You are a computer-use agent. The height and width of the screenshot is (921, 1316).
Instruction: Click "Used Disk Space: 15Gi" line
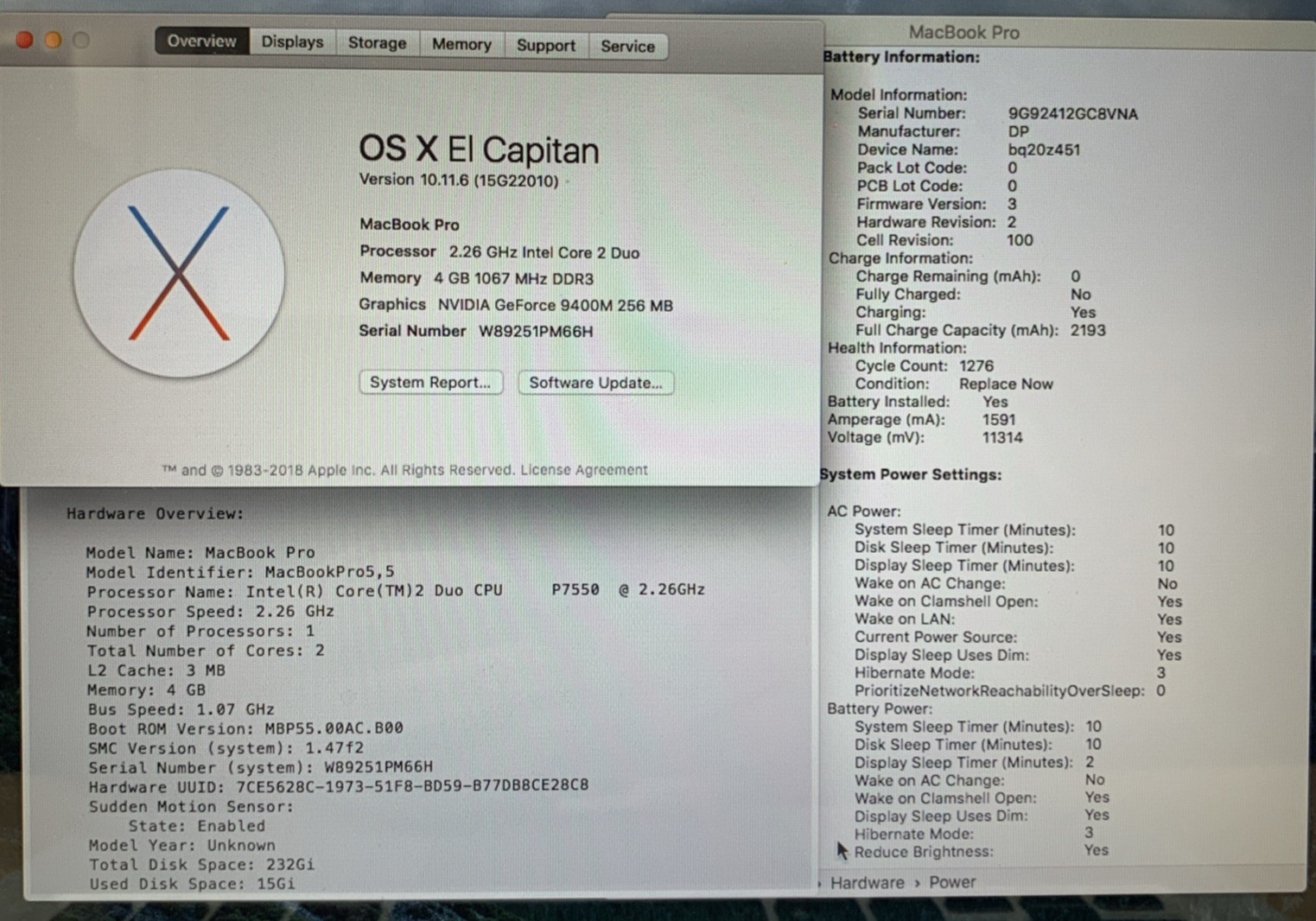pos(192,884)
